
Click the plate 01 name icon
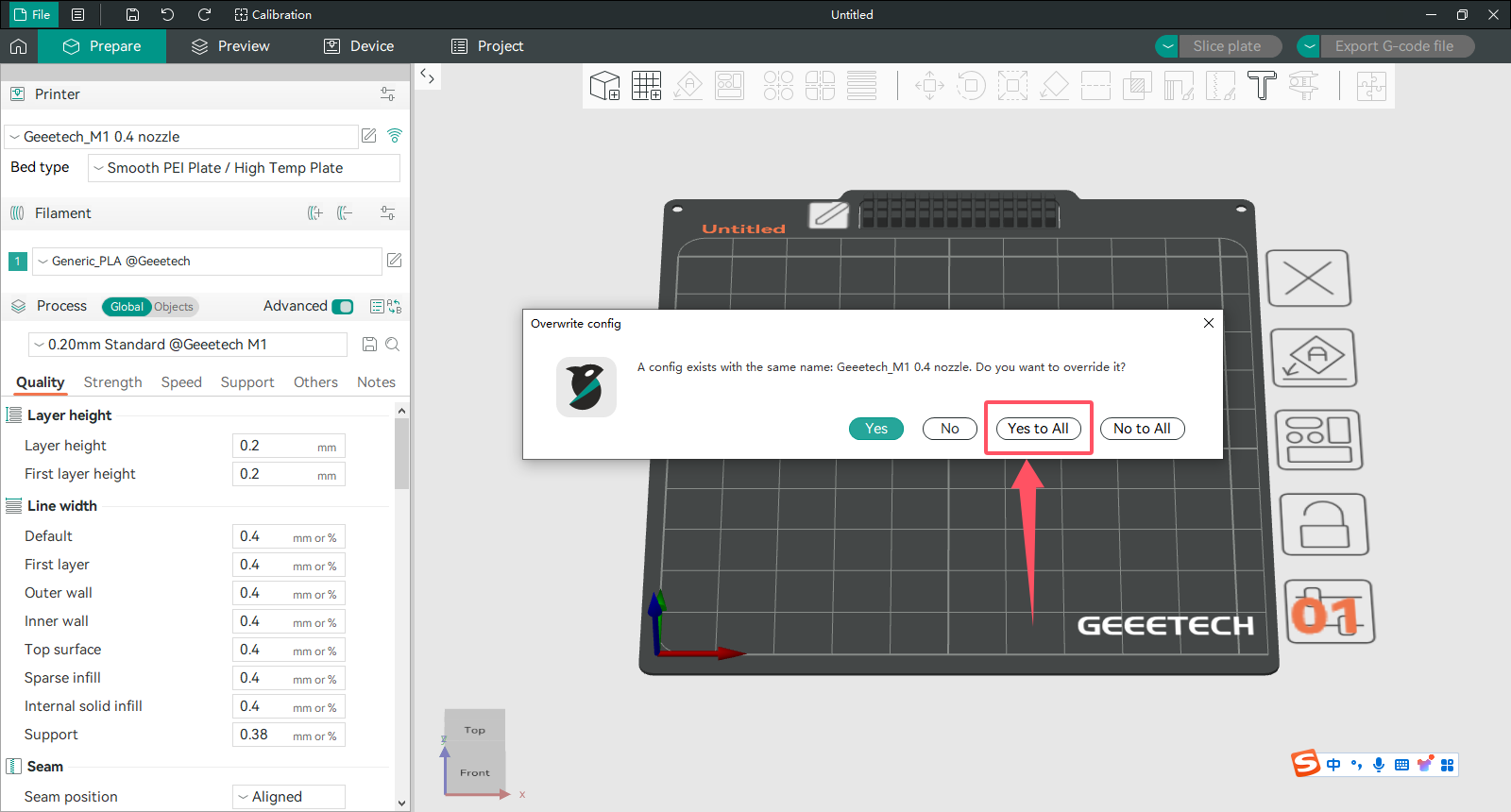click(x=1330, y=612)
